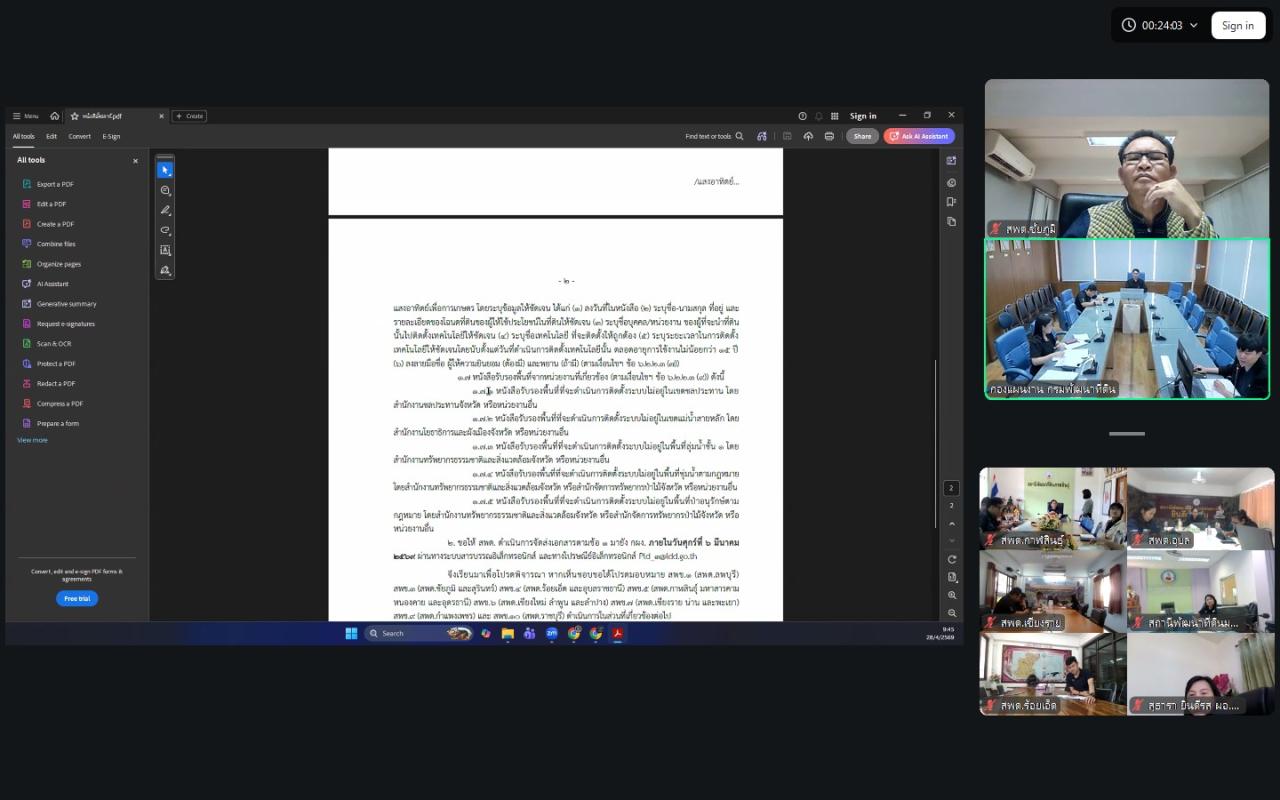The height and width of the screenshot is (800, 1280).
Task: Choose the add text box tool
Action: 165,250
